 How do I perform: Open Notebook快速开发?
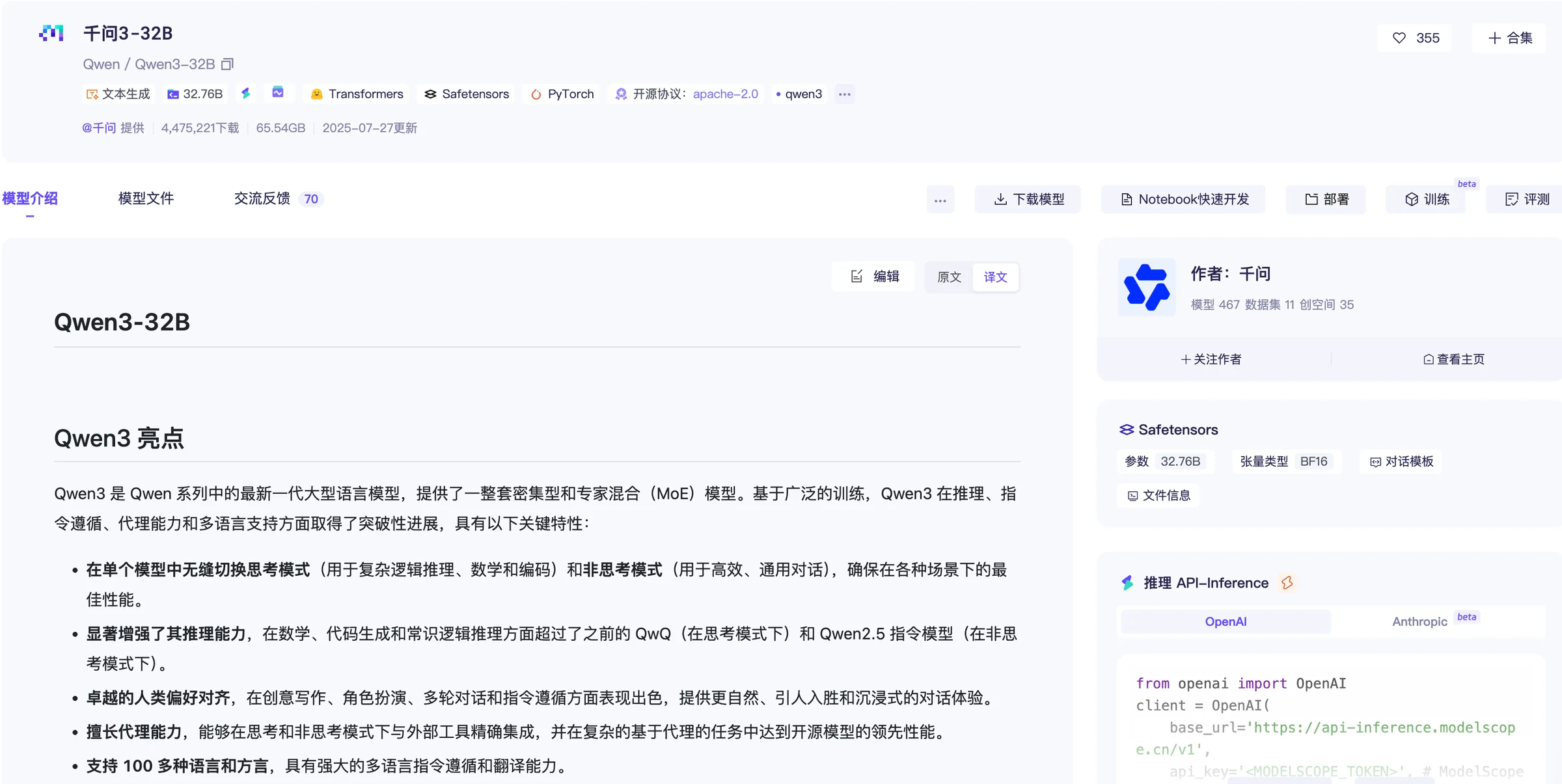click(x=1184, y=199)
